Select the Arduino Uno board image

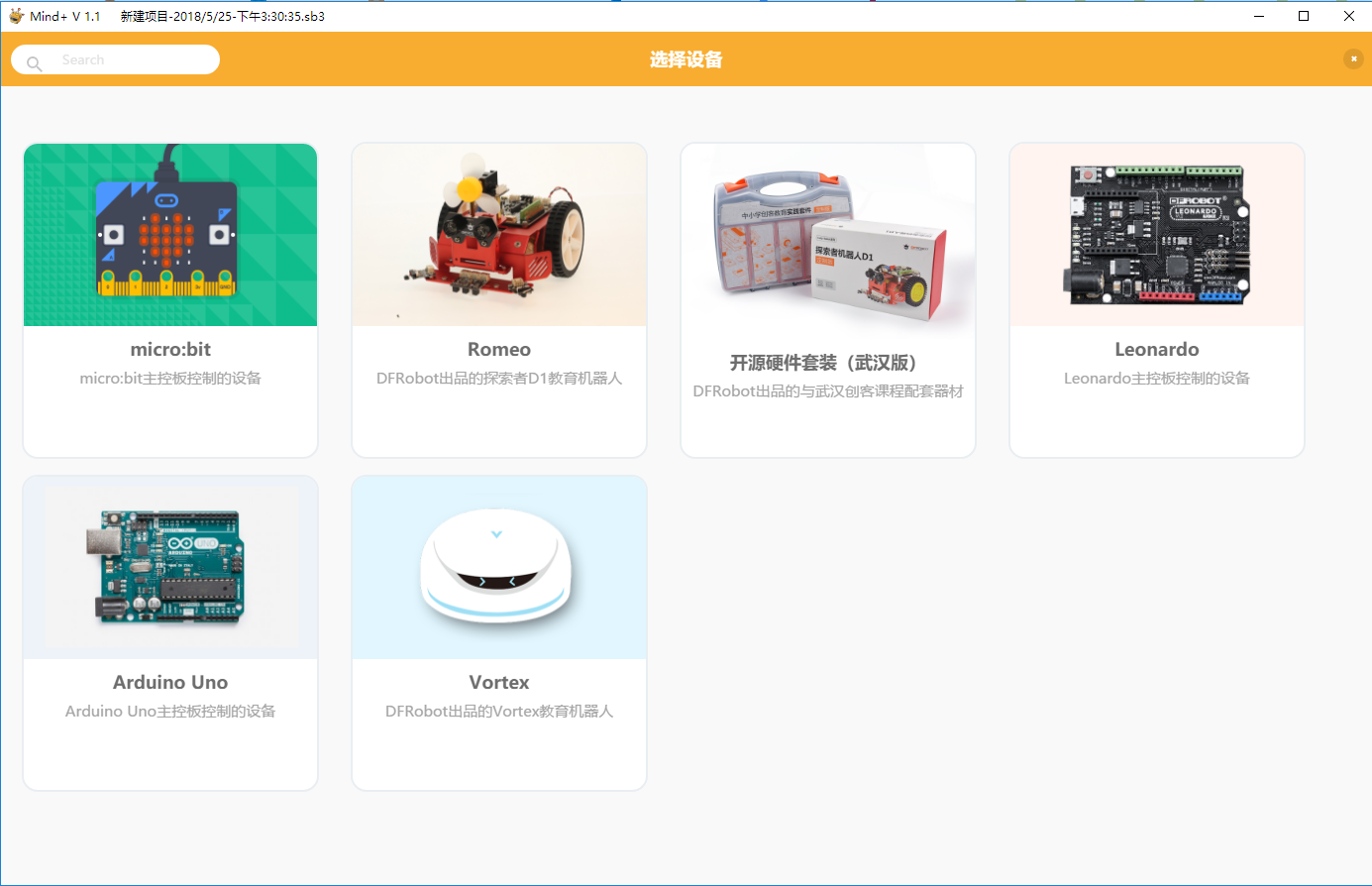pos(170,568)
